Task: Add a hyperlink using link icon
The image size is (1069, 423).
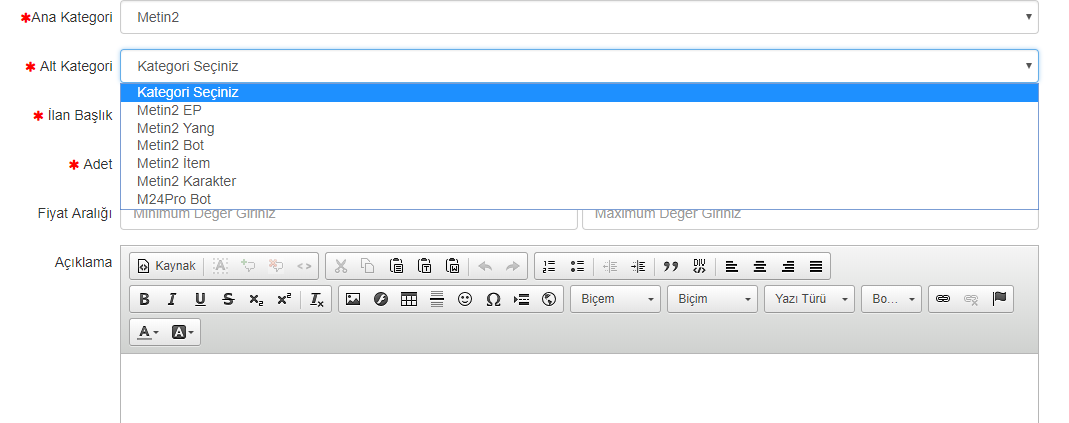Action: click(x=942, y=299)
